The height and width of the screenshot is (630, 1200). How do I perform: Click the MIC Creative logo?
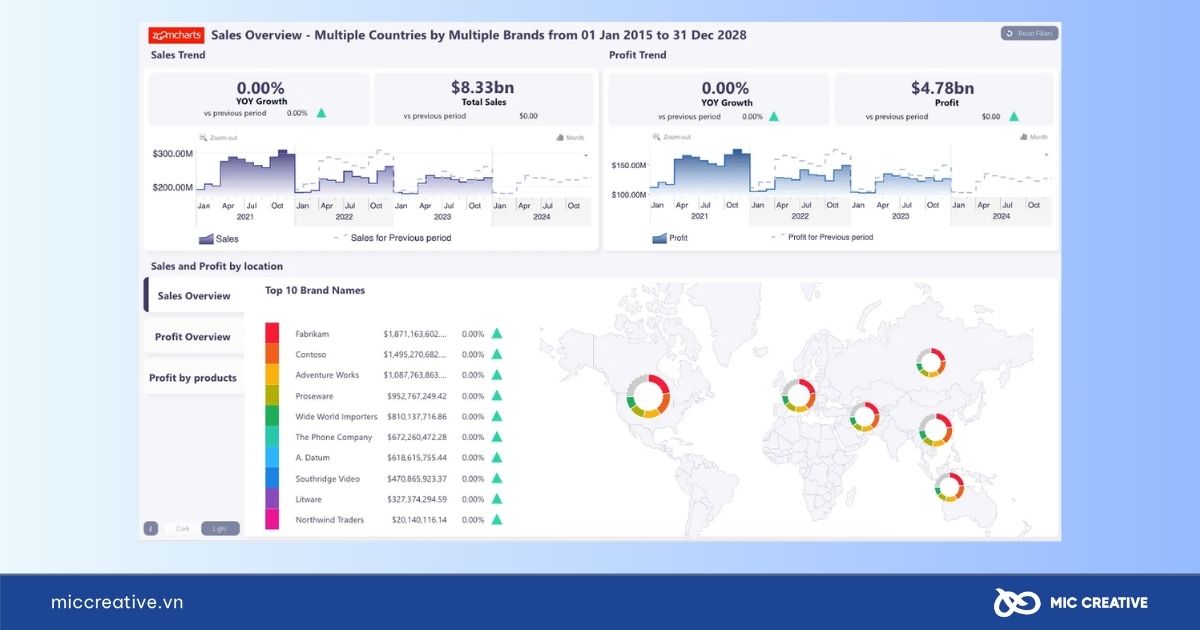(x=1071, y=602)
